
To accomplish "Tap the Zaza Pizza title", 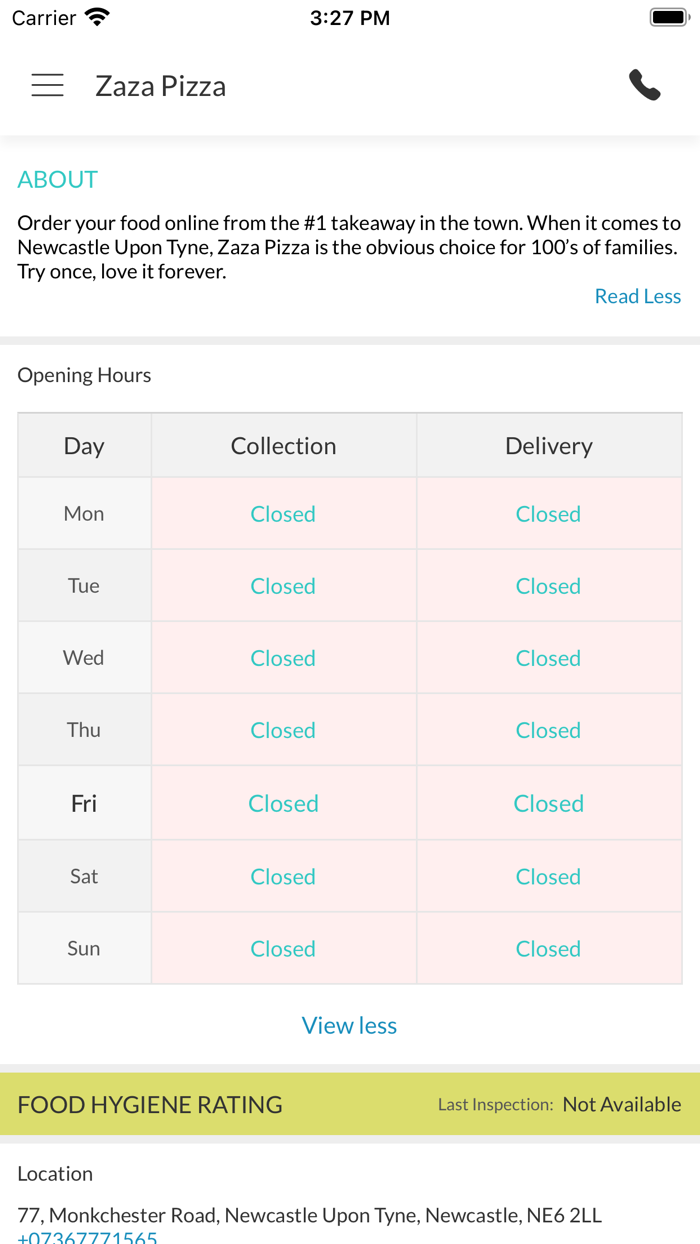I will point(161,86).
